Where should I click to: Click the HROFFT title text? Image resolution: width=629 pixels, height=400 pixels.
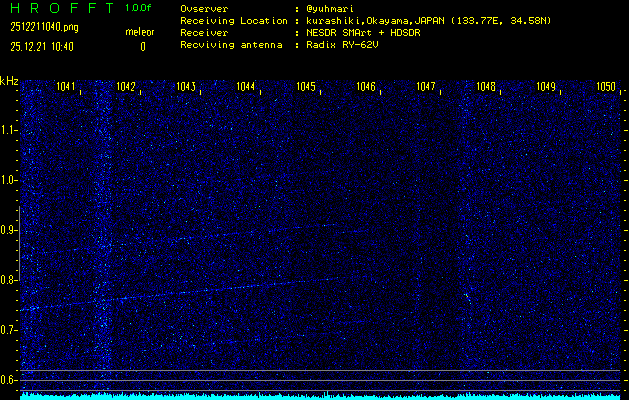pos(55,8)
